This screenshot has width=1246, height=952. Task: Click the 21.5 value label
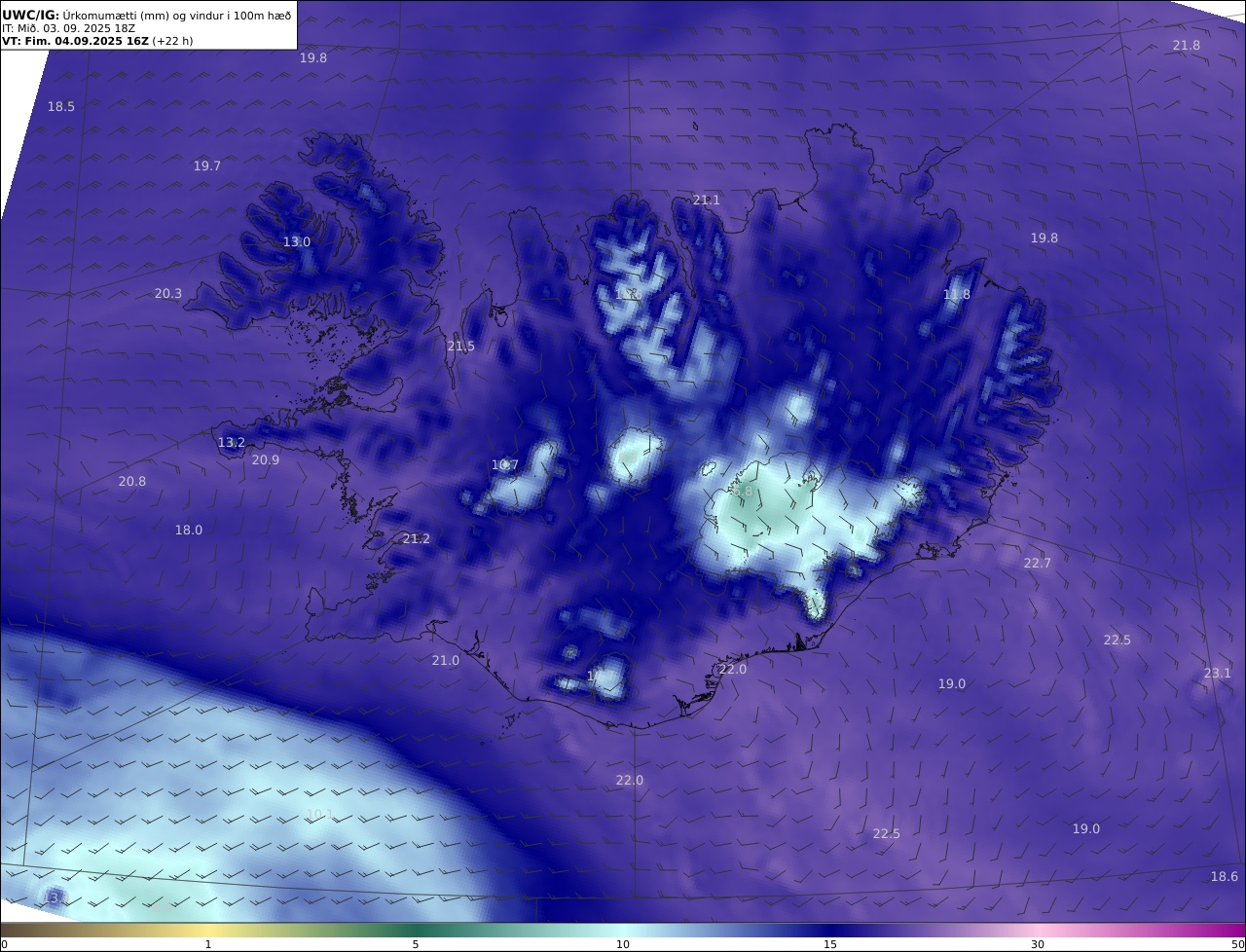coord(461,347)
